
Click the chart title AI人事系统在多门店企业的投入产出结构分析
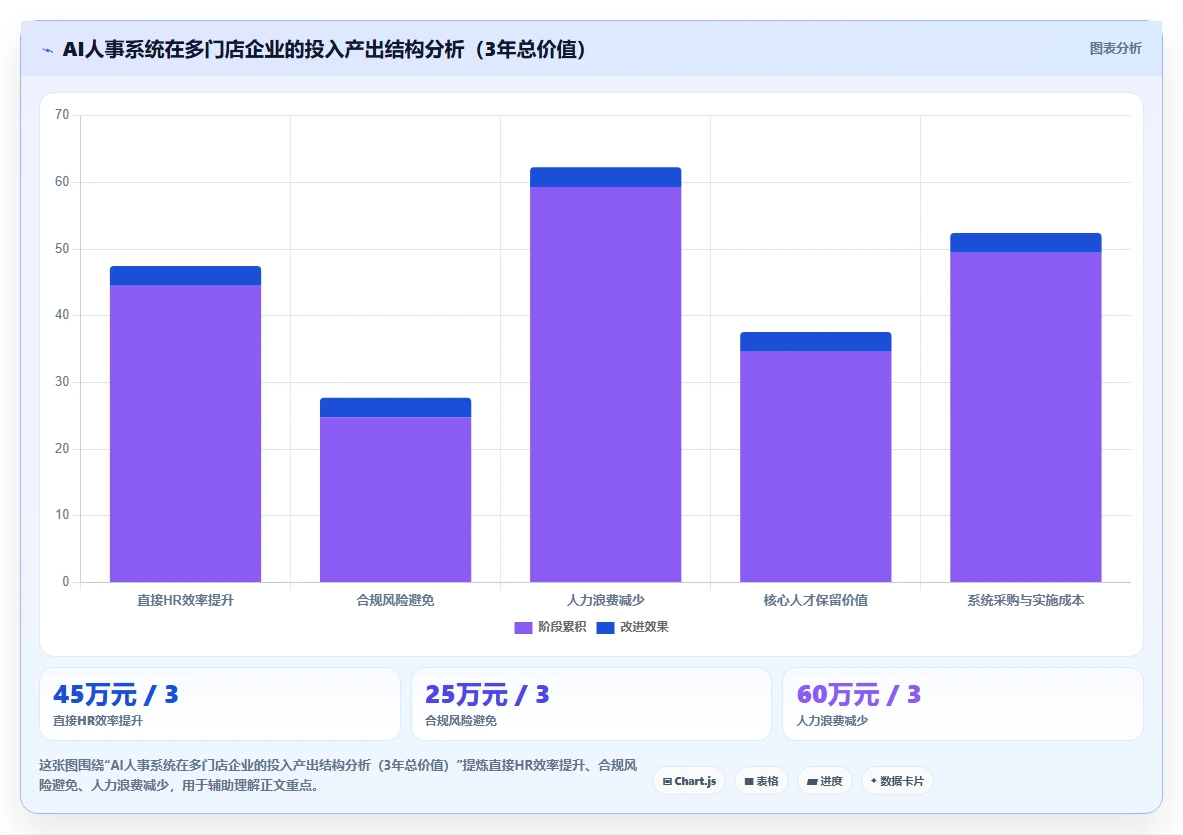pos(324,50)
